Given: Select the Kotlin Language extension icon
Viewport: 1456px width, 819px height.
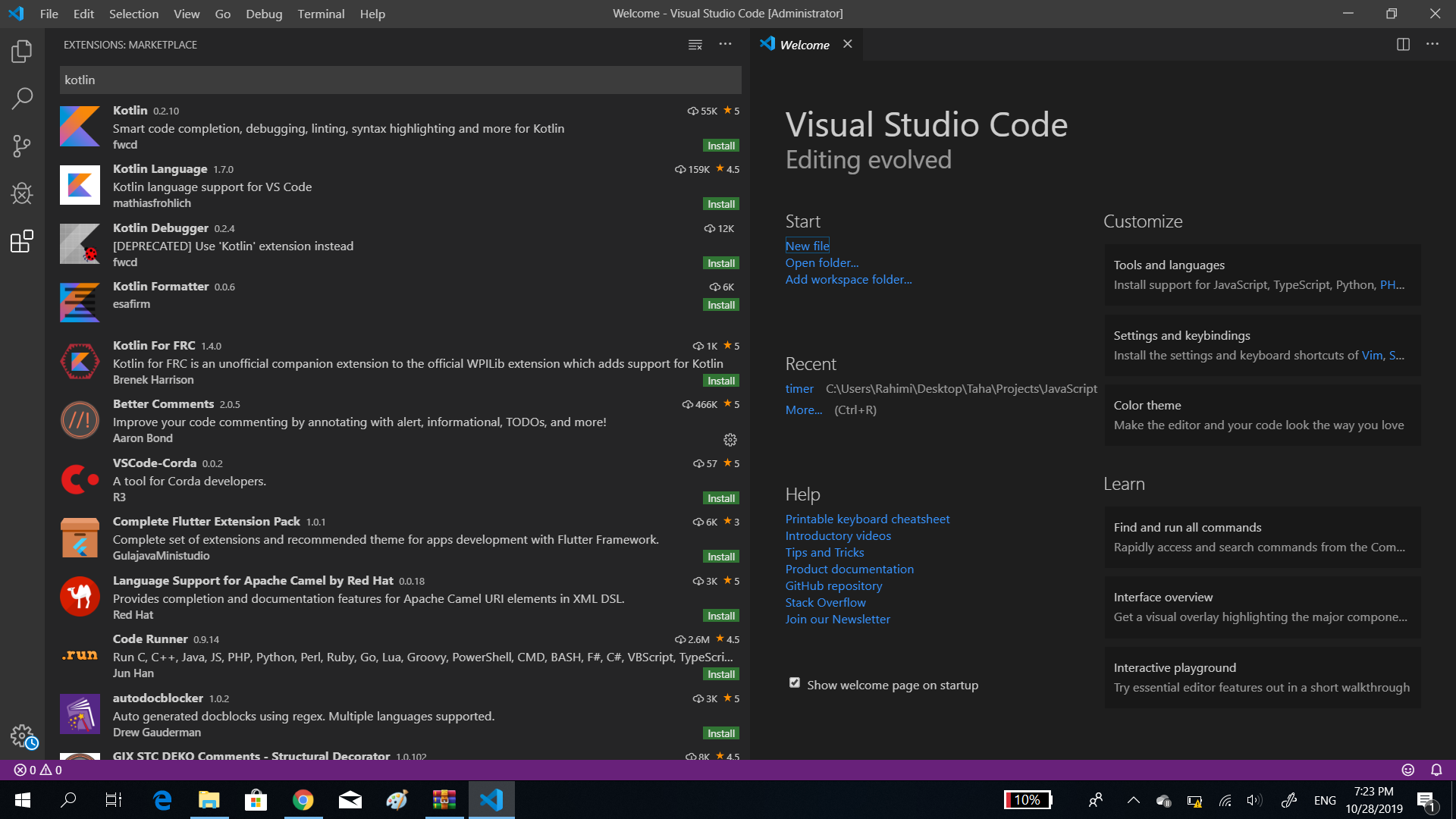Looking at the screenshot, I should (80, 185).
